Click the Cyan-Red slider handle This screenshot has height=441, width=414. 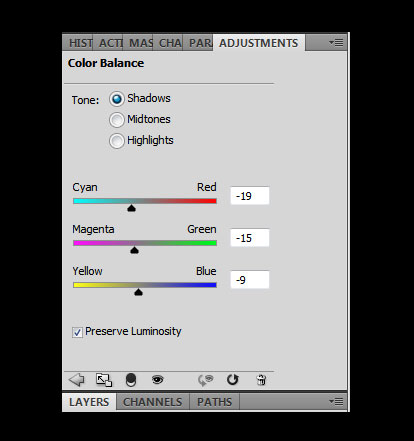click(131, 209)
